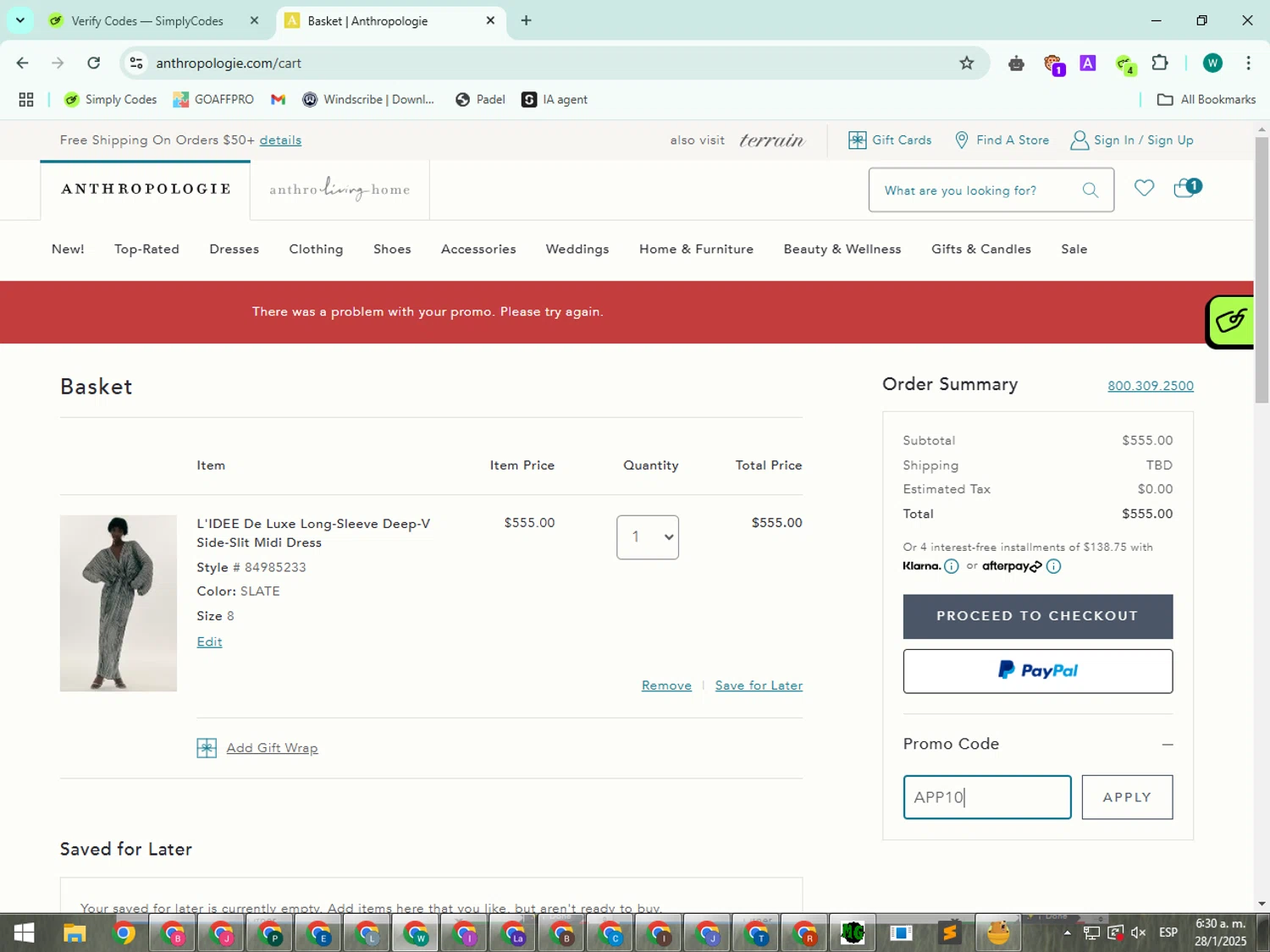This screenshot has width=1270, height=952.
Task: Open the wishlist heart icon
Action: pos(1144,188)
